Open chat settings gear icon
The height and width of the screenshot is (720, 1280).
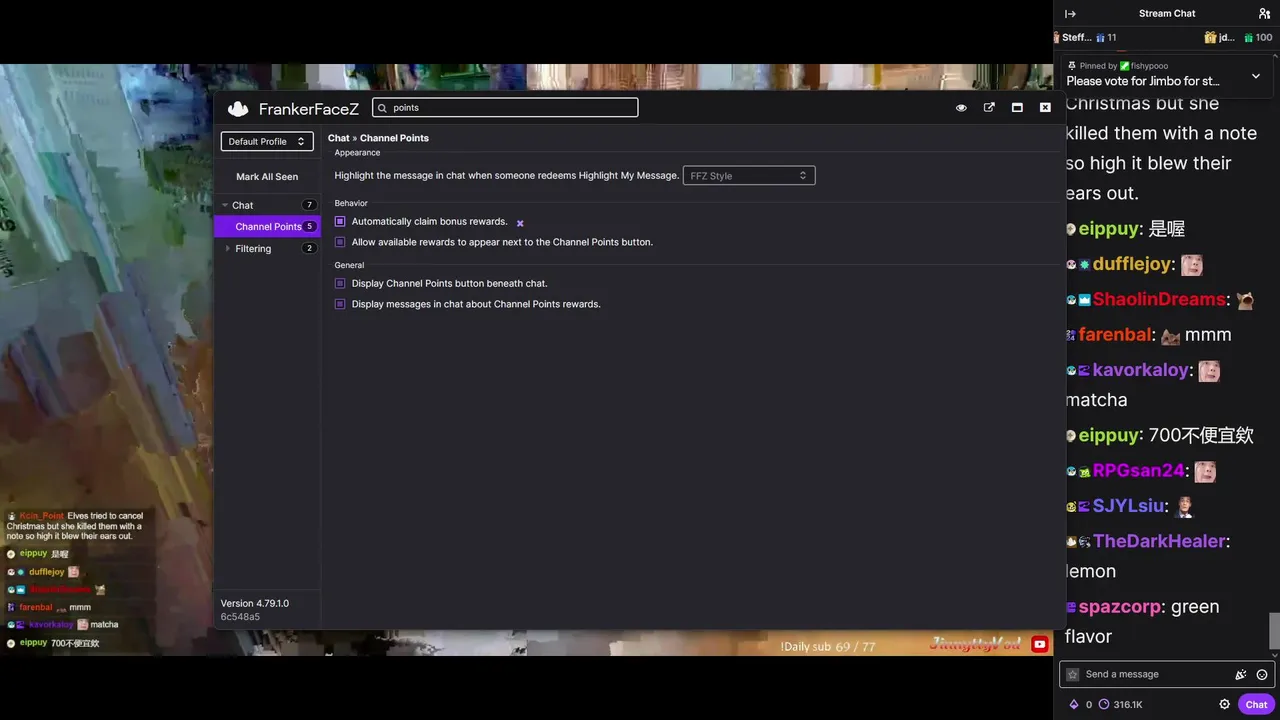(1225, 705)
